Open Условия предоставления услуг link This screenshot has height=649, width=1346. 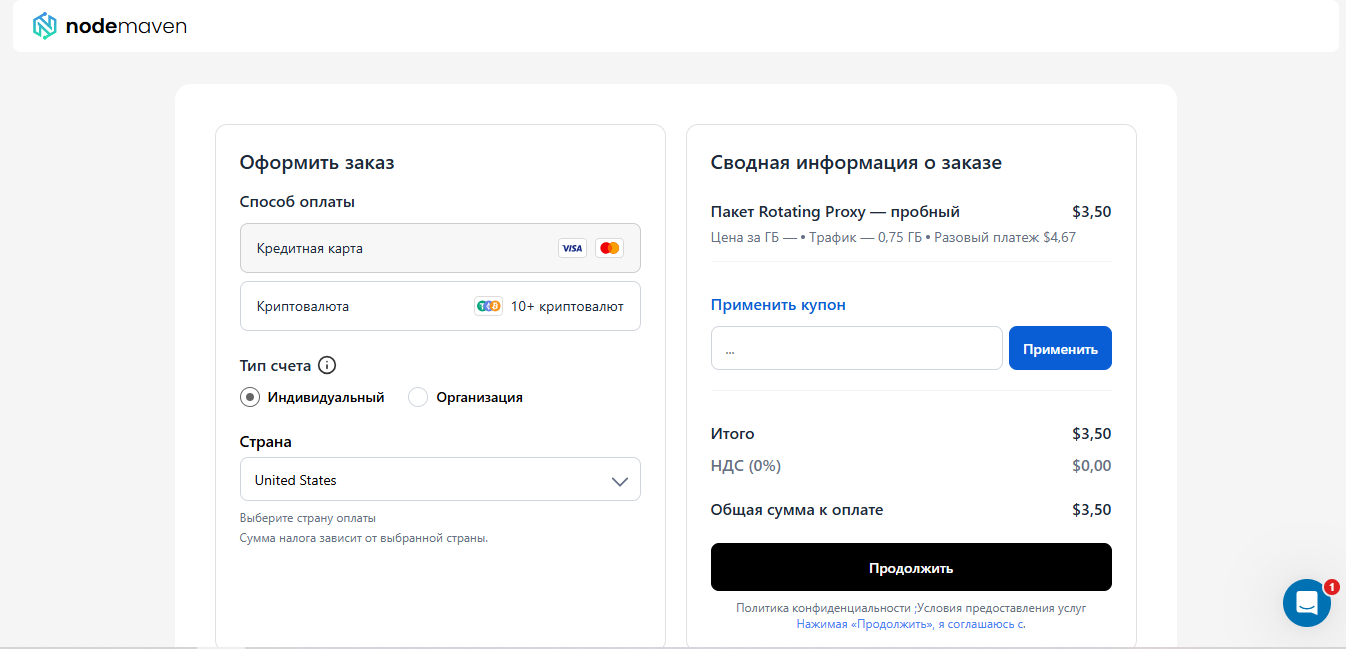click(x=1001, y=608)
